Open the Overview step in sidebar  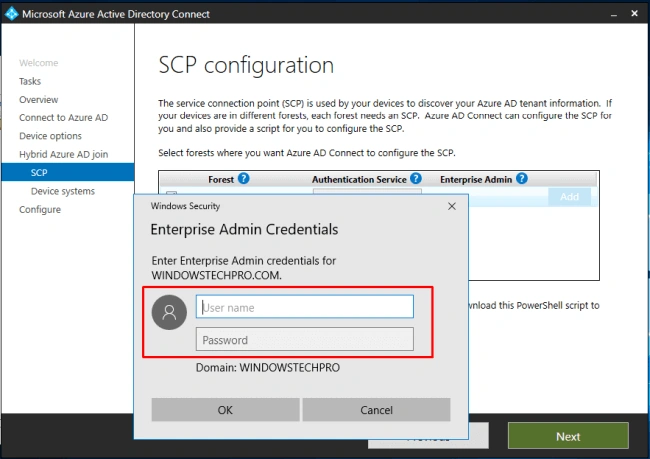click(39, 100)
